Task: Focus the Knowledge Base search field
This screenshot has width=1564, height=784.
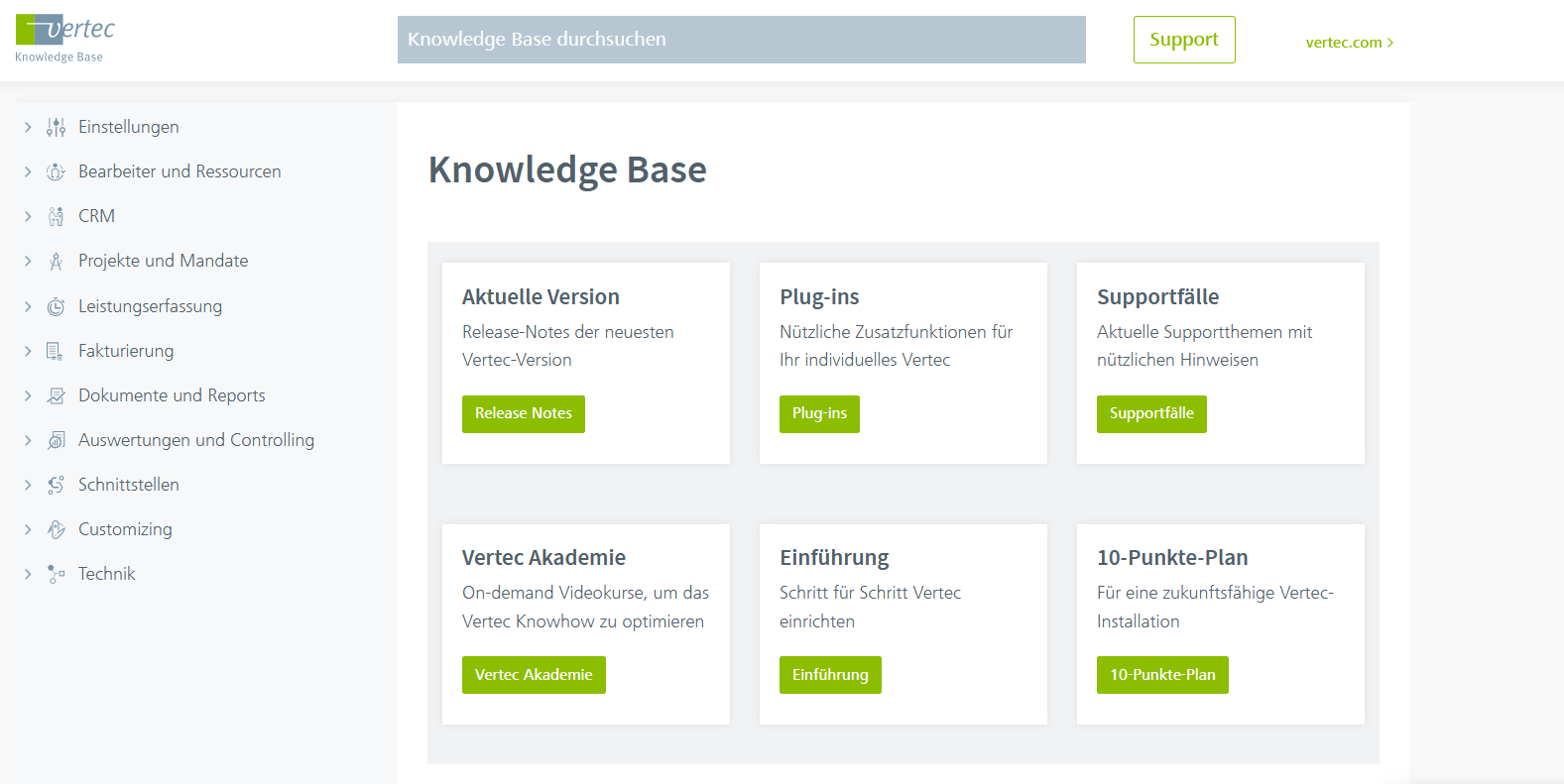Action: pos(742,40)
